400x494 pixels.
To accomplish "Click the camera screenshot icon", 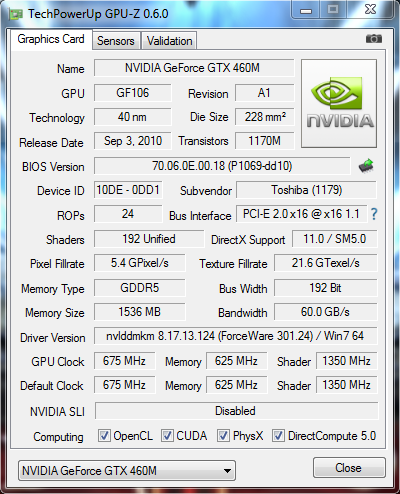I will (x=374, y=39).
